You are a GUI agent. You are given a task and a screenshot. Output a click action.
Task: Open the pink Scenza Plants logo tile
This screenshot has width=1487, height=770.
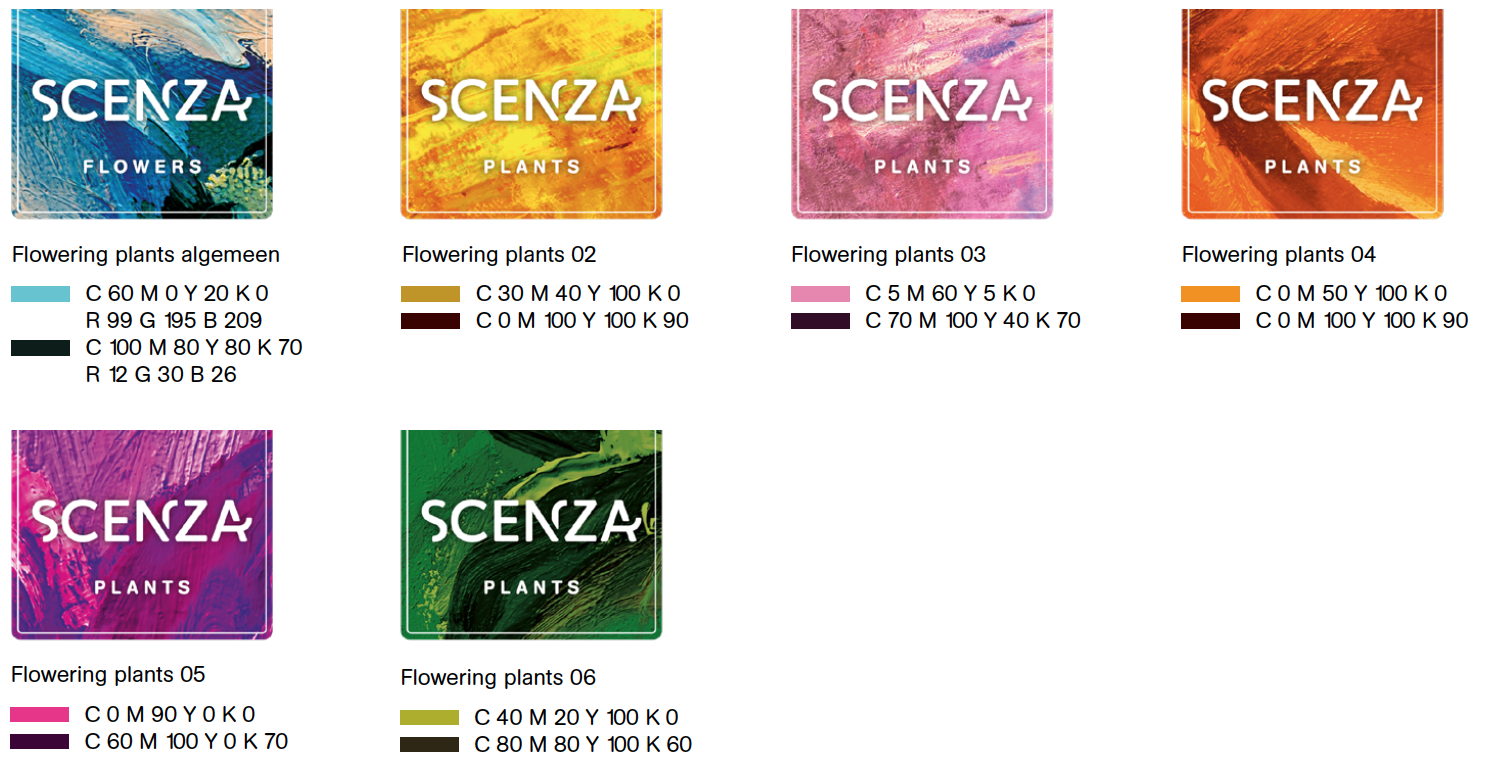point(921,113)
